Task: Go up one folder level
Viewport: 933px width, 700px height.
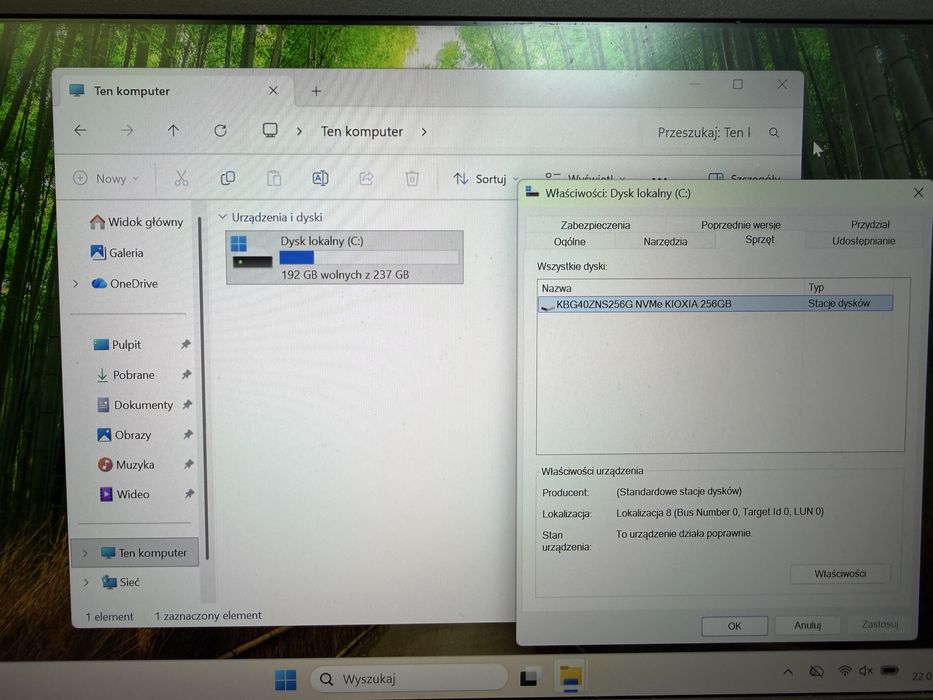Action: 173,130
